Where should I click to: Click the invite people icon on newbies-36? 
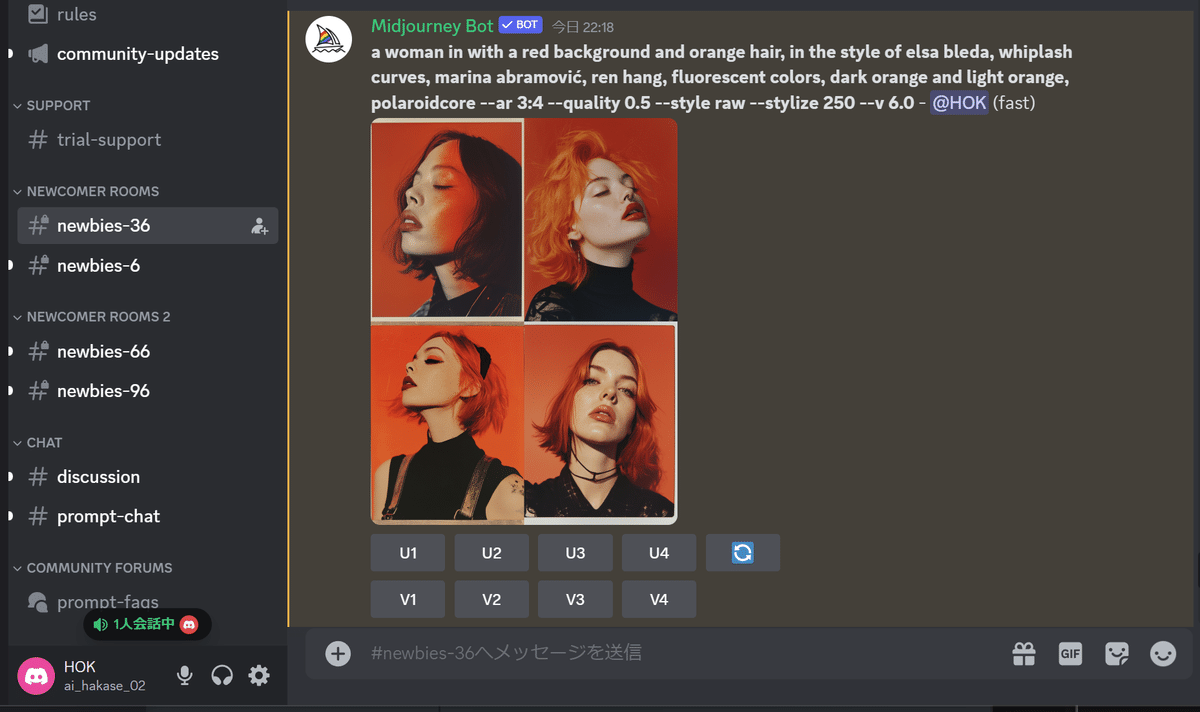pyautogui.click(x=259, y=226)
